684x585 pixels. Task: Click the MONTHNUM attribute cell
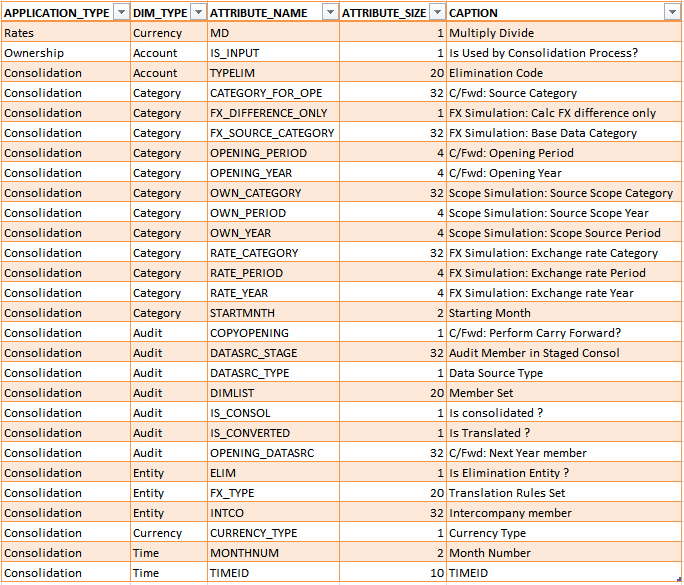tap(272, 553)
